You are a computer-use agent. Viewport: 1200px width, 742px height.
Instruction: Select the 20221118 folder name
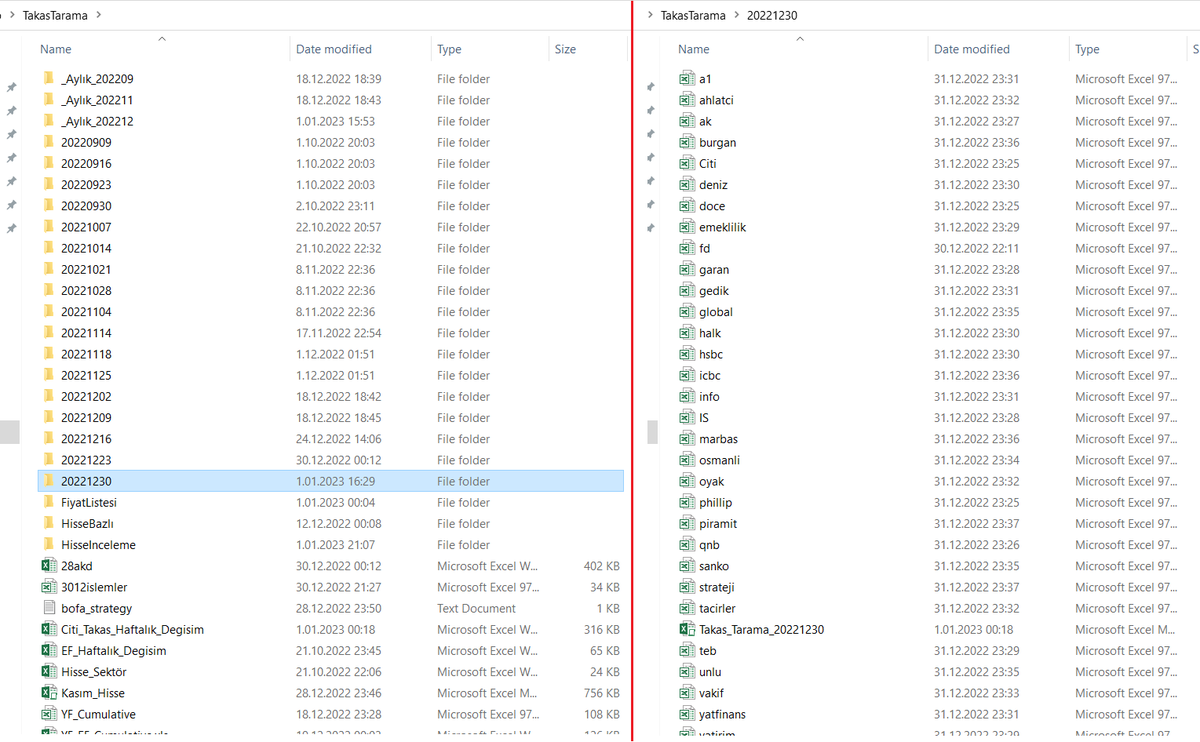pos(86,354)
